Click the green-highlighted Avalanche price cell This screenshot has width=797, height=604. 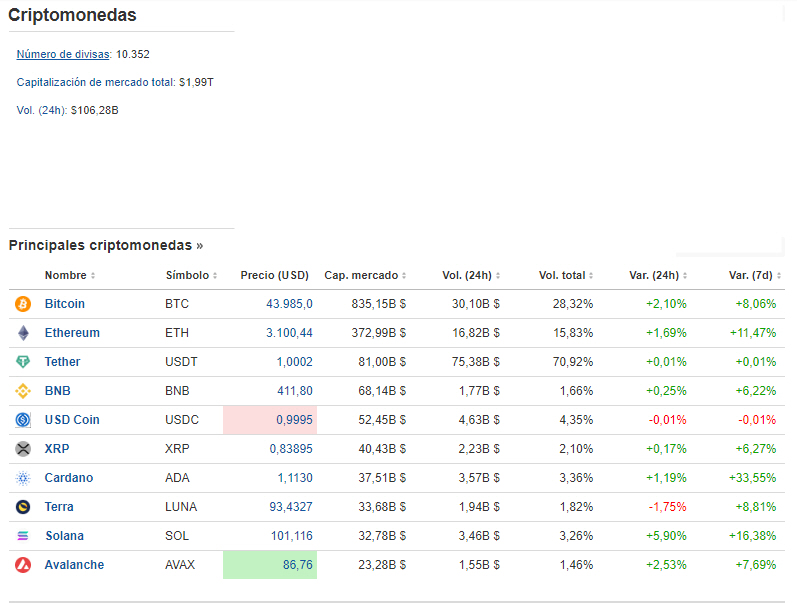270,565
